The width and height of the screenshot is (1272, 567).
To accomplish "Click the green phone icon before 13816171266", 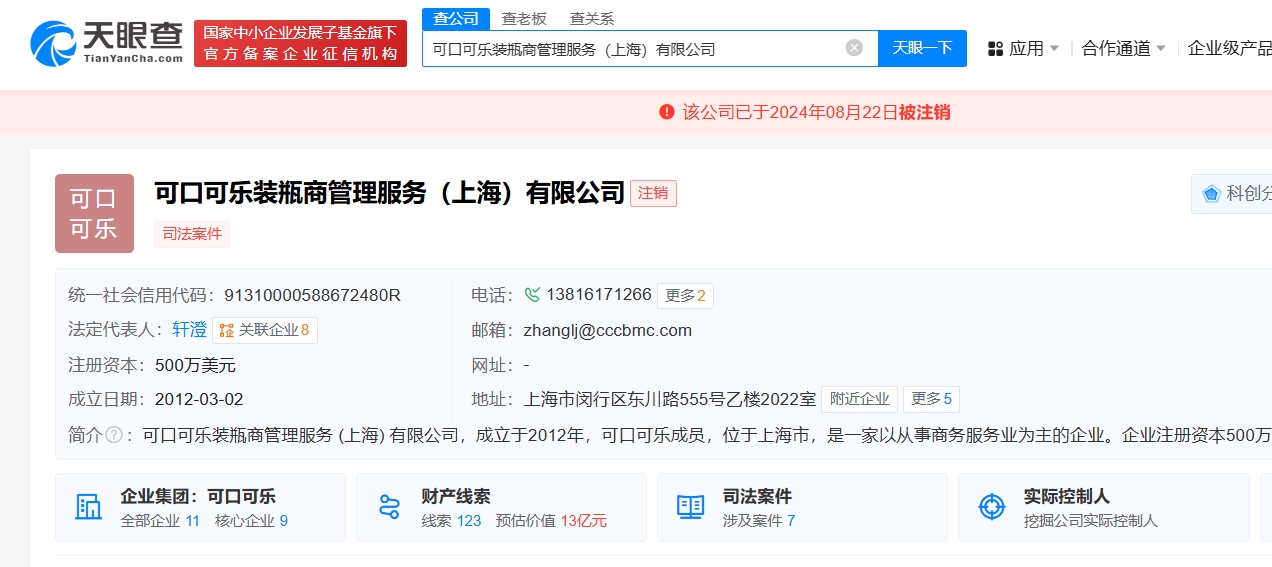I will (x=532, y=295).
